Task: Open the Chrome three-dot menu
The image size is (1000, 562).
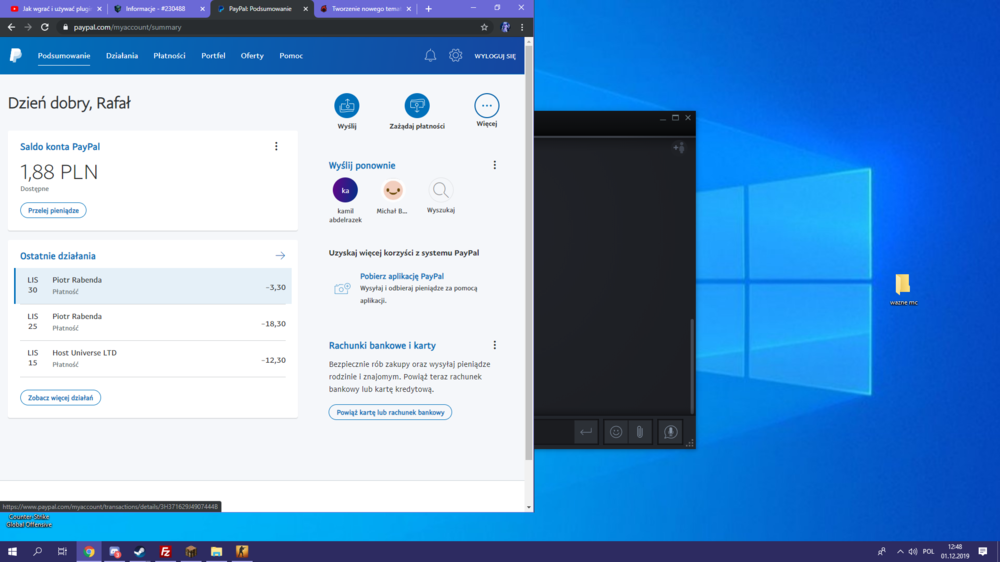Action: click(x=522, y=27)
